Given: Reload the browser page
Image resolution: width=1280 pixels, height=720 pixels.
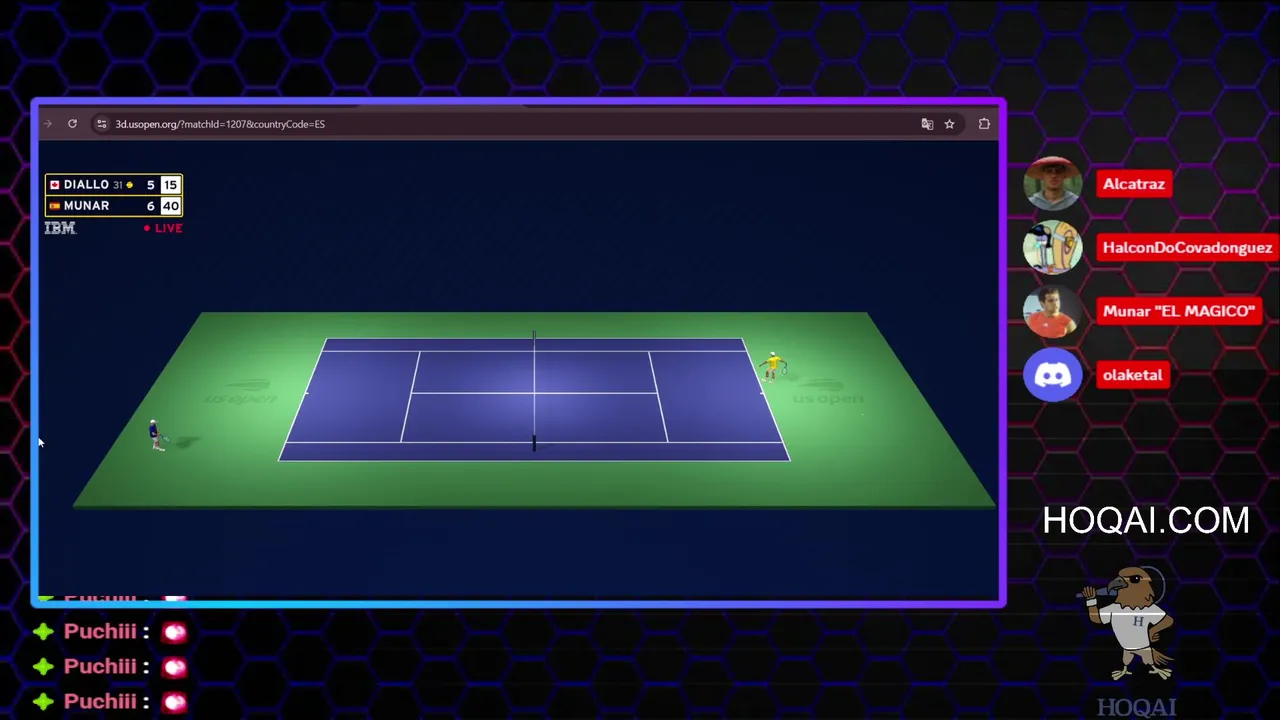Looking at the screenshot, I should point(72,124).
